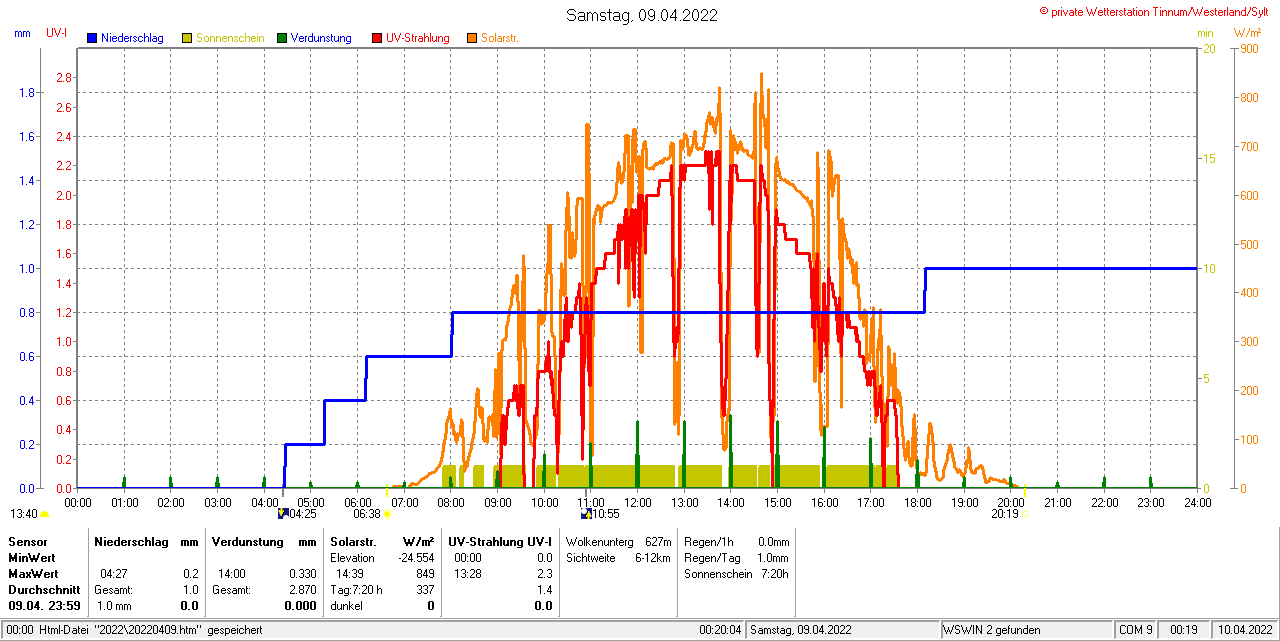Click the Regen/Tag 1.0mm entry
Screen dimensions: 1280x641
tap(737, 557)
